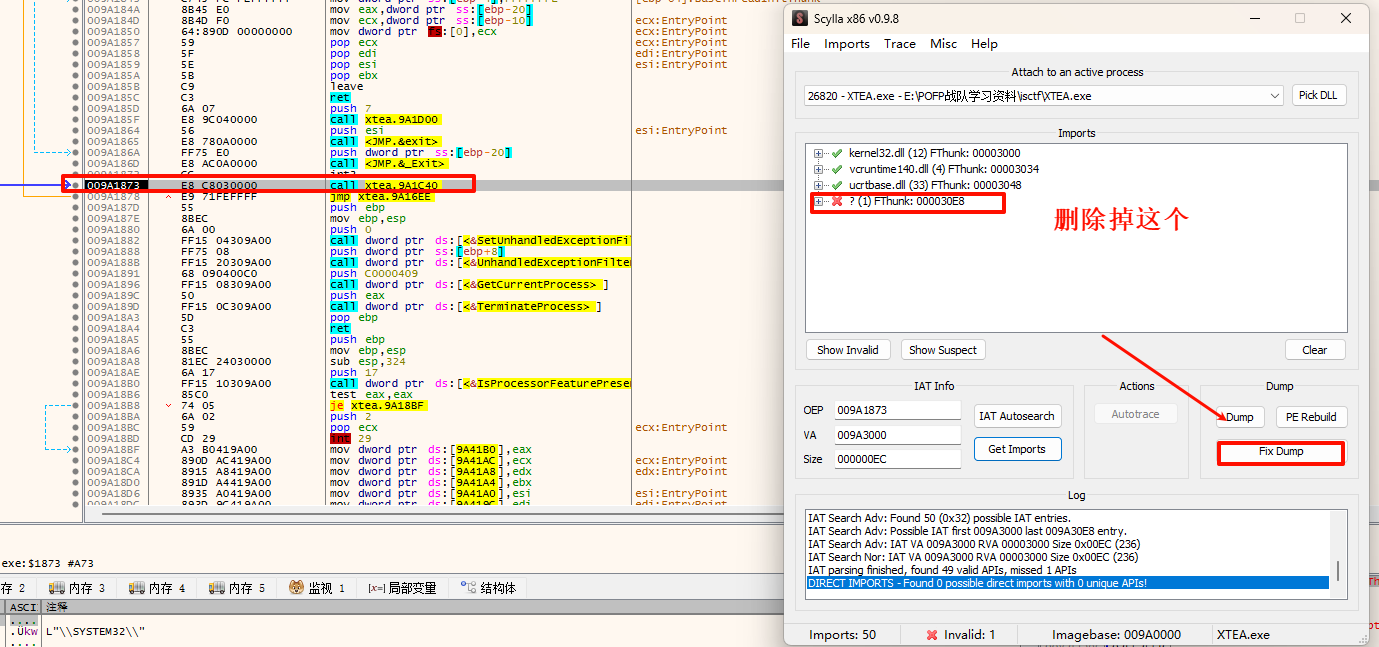Click the red X invalid import icon
The image size is (1379, 647).
(836, 202)
